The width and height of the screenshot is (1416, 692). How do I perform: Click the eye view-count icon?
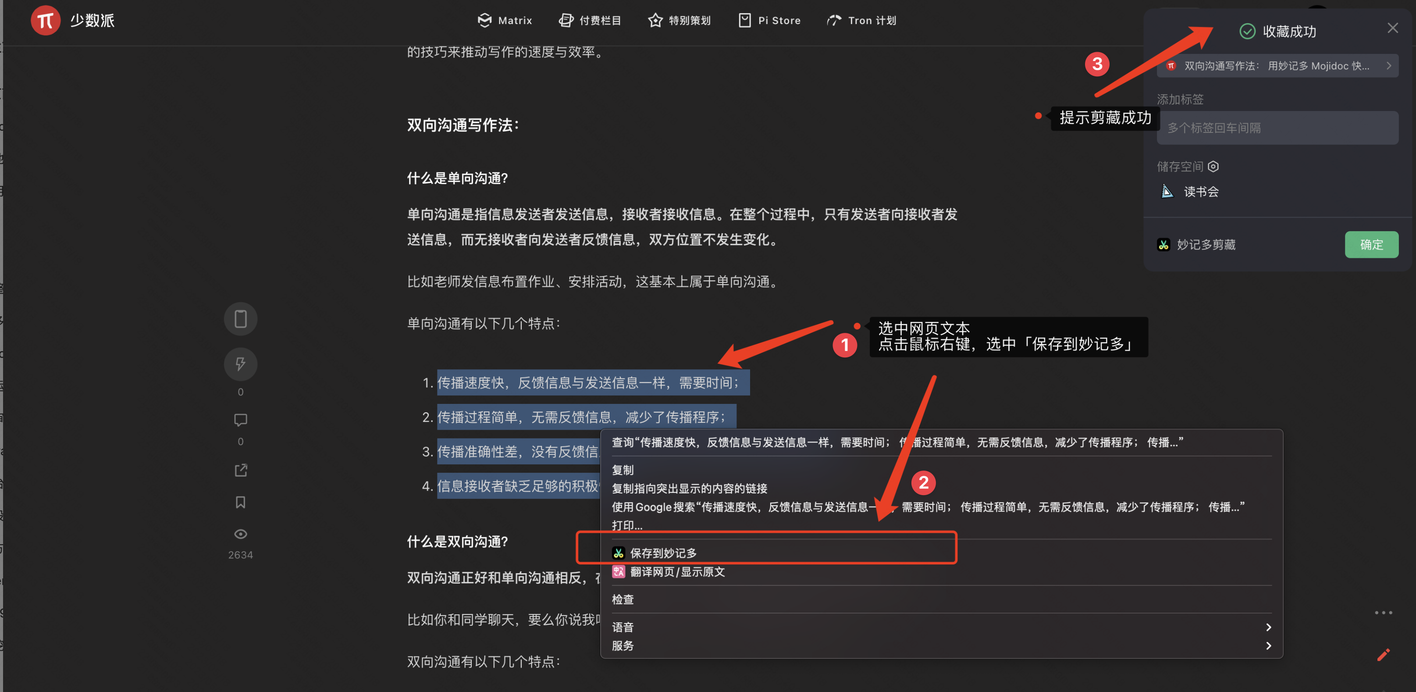click(241, 534)
